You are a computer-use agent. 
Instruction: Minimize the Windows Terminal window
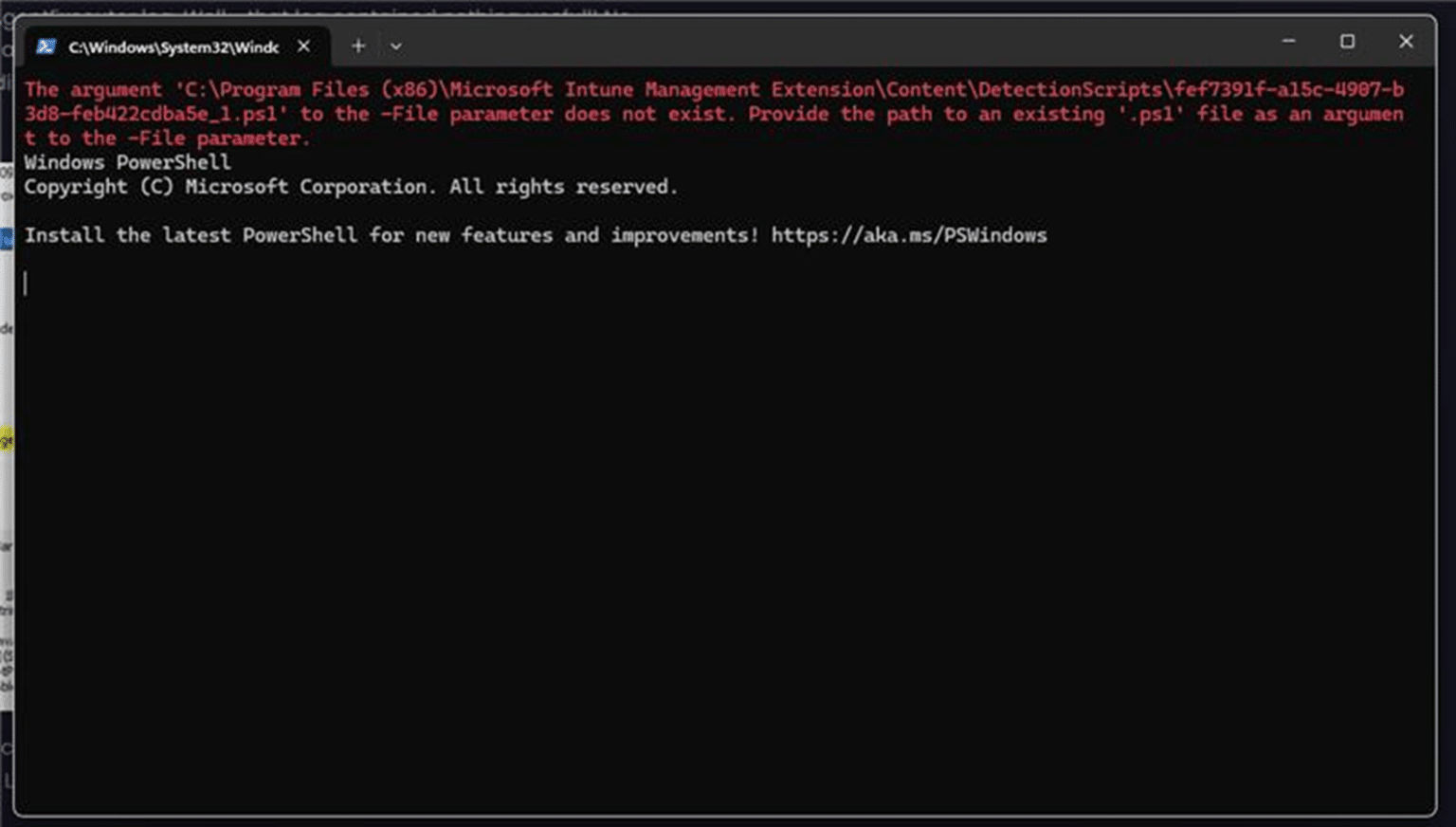pos(1288,42)
